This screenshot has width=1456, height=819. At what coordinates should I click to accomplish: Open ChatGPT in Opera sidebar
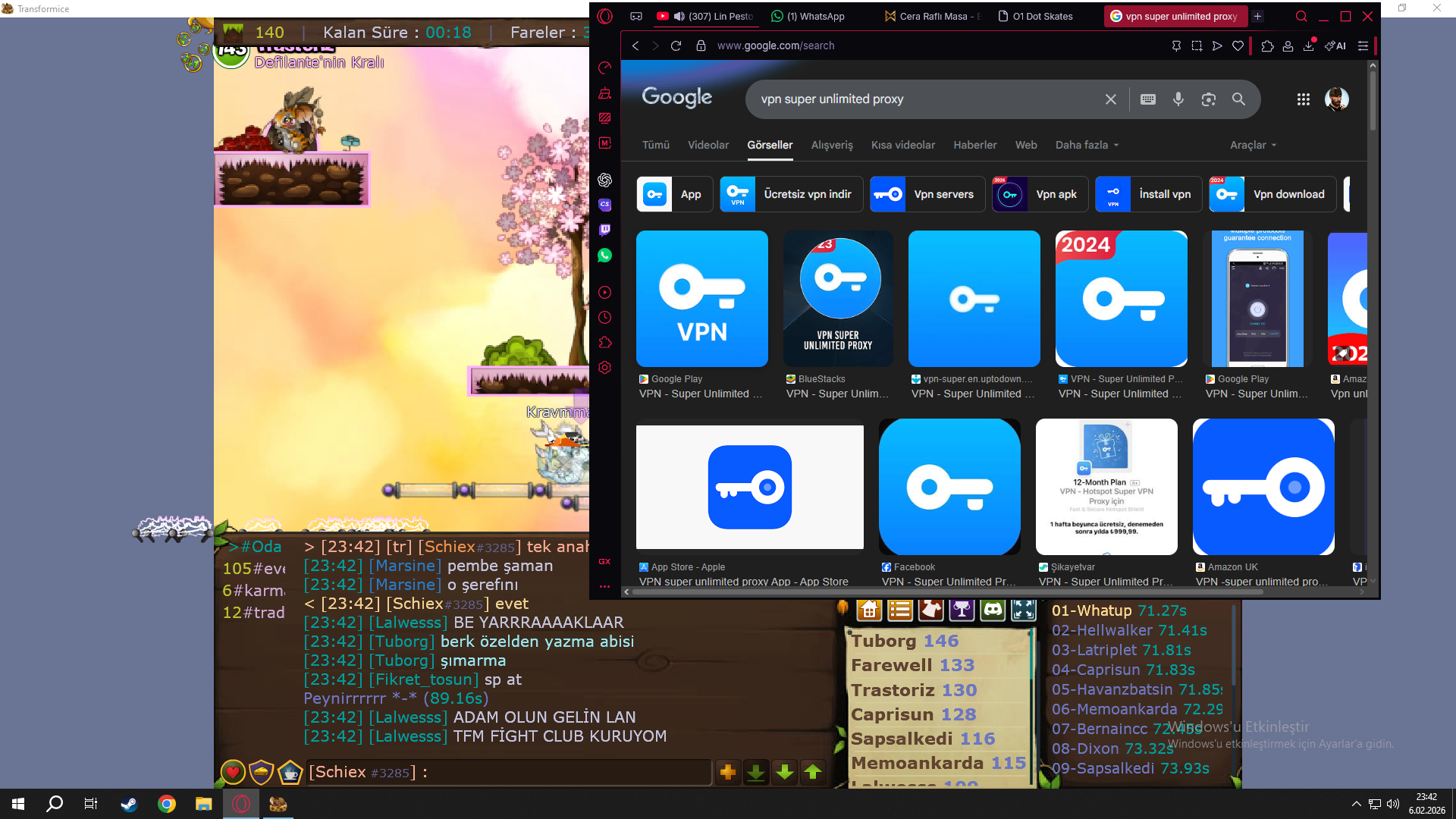coord(604,180)
